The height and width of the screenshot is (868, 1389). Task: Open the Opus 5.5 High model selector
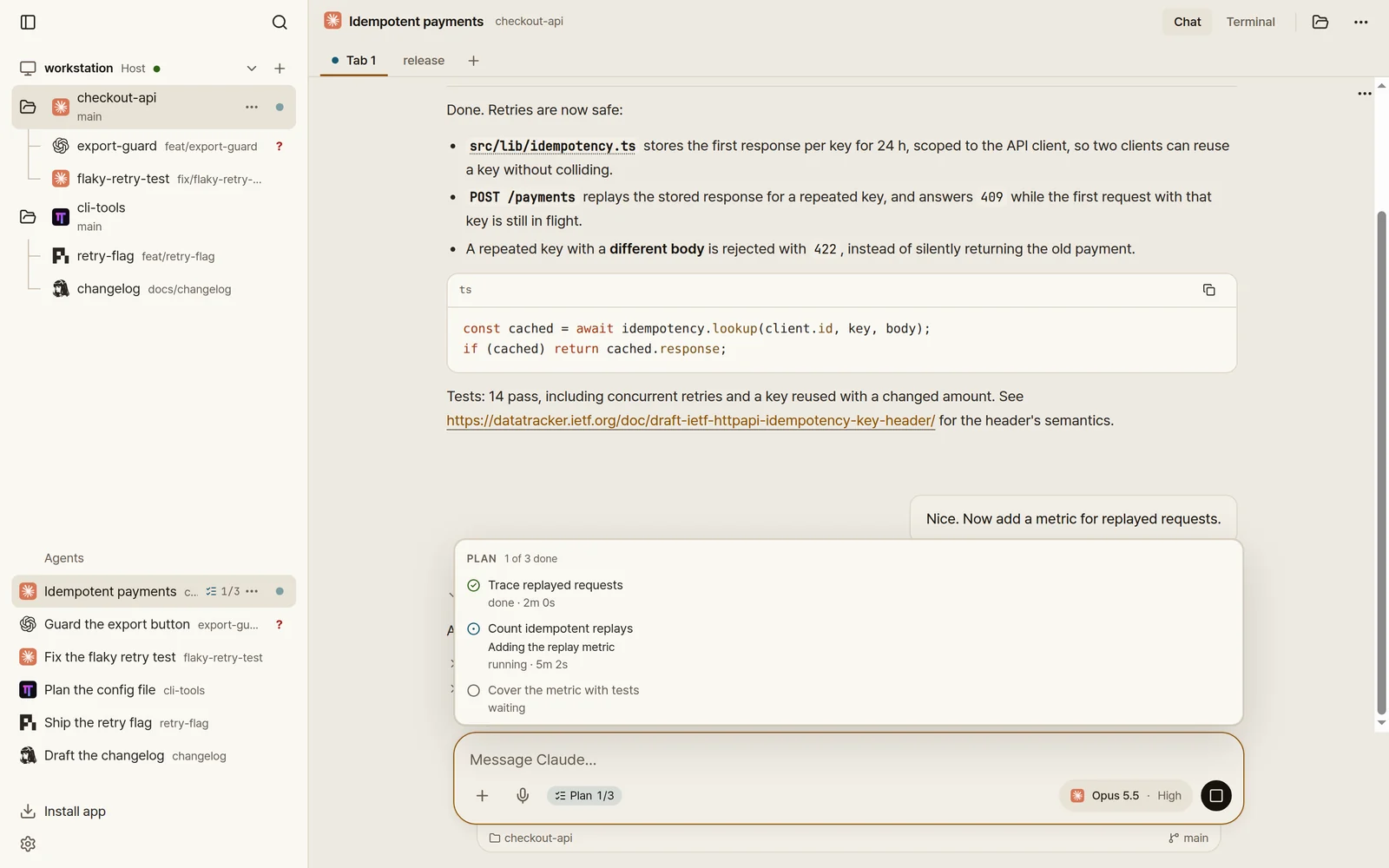[x=1126, y=796]
